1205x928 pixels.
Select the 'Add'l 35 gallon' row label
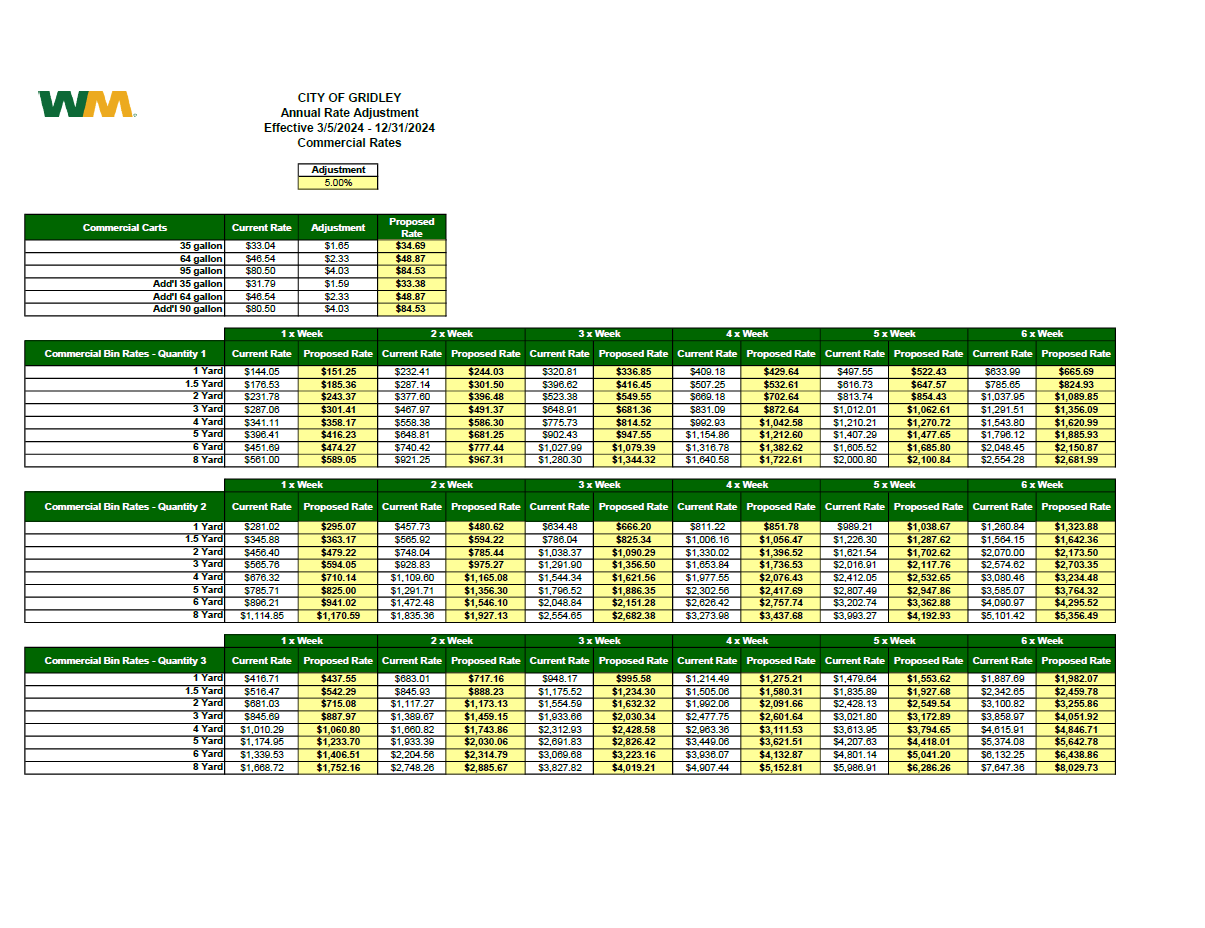point(125,284)
